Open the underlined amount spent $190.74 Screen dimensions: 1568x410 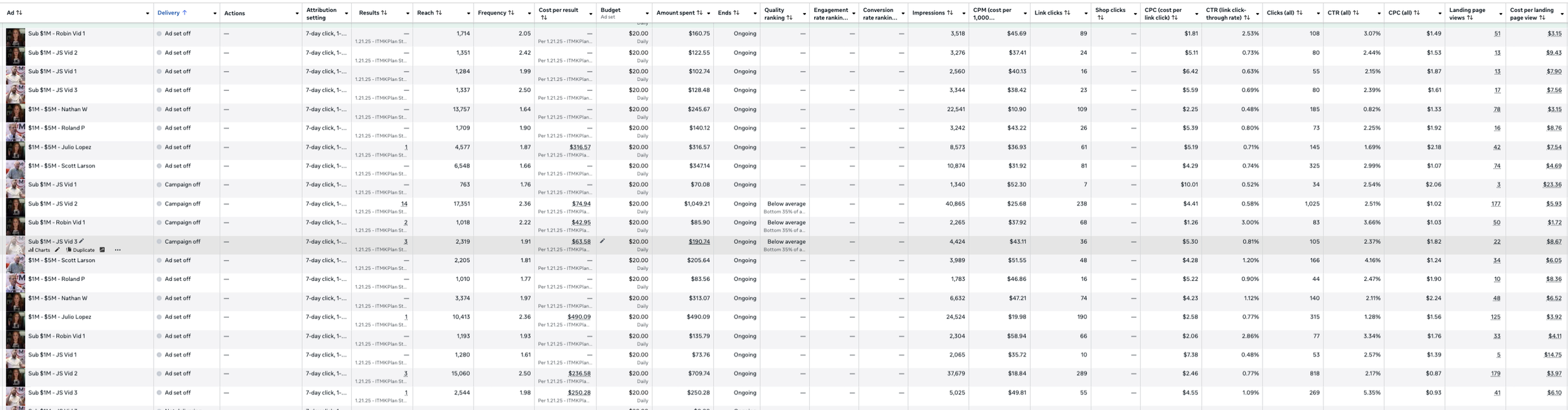pos(699,241)
